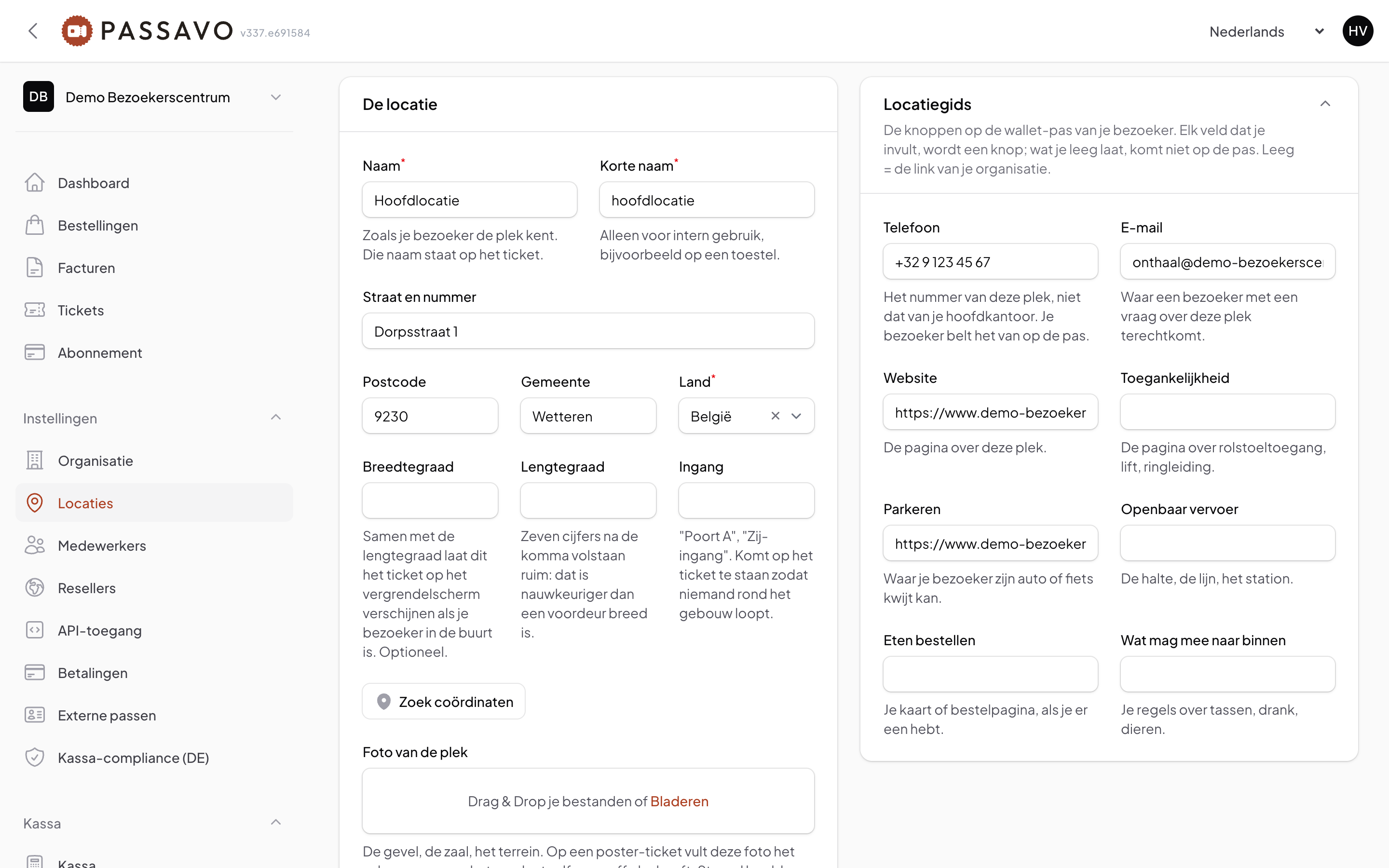Open the Facturen page

(x=154, y=268)
